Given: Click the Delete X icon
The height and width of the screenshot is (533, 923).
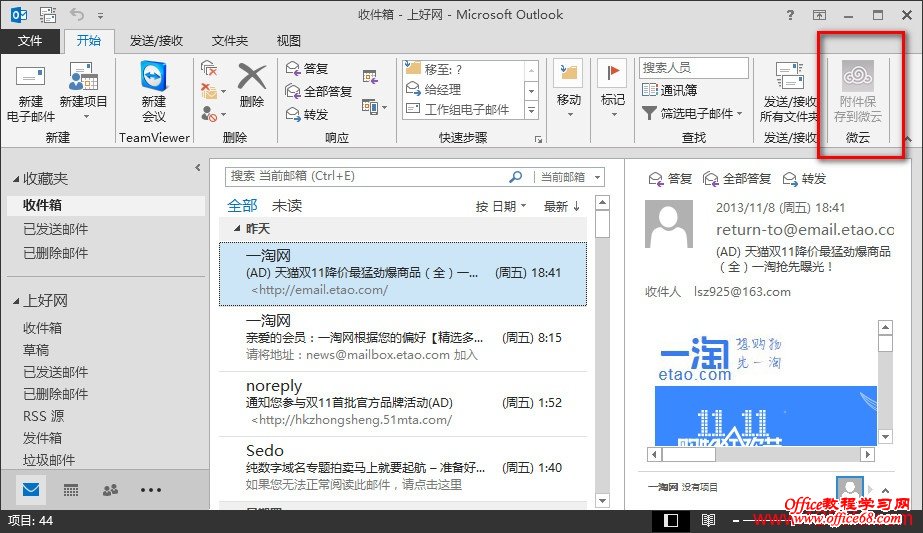Looking at the screenshot, I should click(252, 77).
